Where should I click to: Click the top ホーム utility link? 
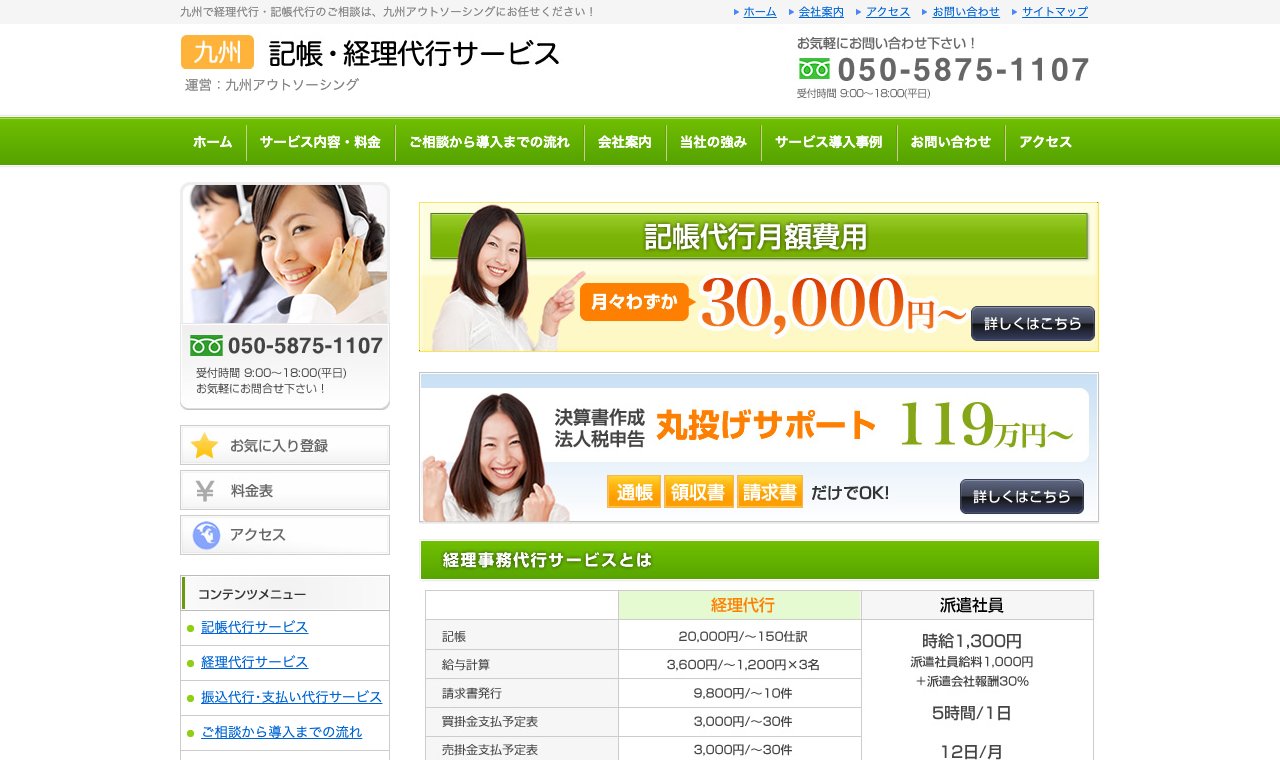(x=760, y=12)
